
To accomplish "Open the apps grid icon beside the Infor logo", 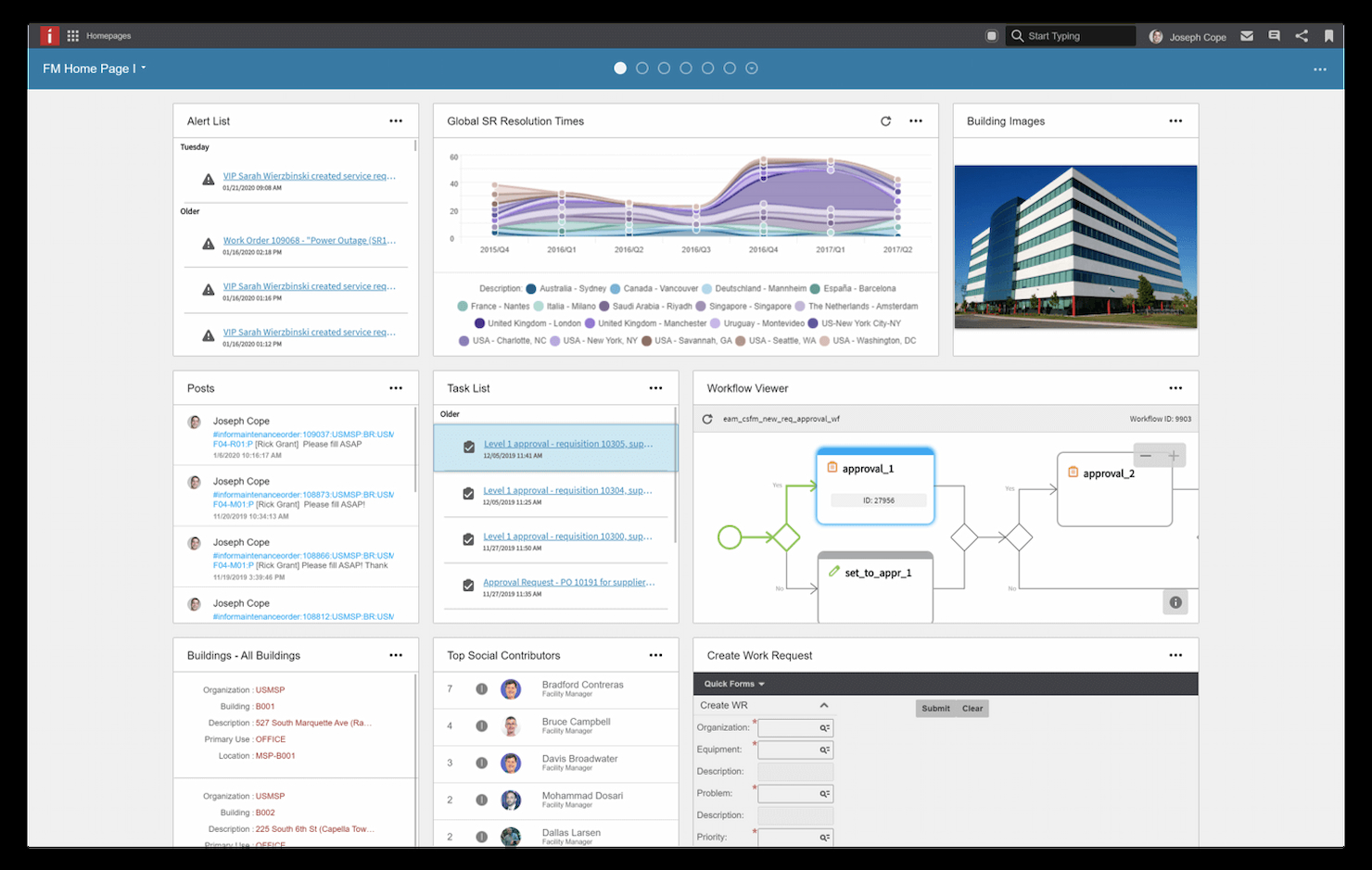I will [x=72, y=35].
